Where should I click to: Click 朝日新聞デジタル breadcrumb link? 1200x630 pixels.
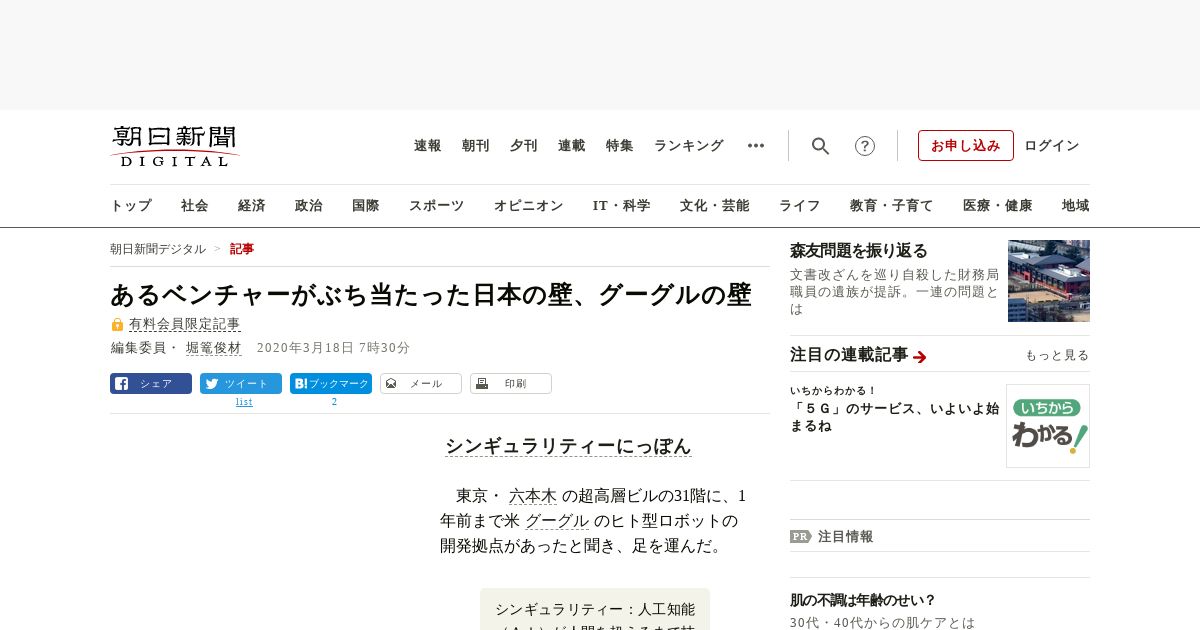[158, 249]
